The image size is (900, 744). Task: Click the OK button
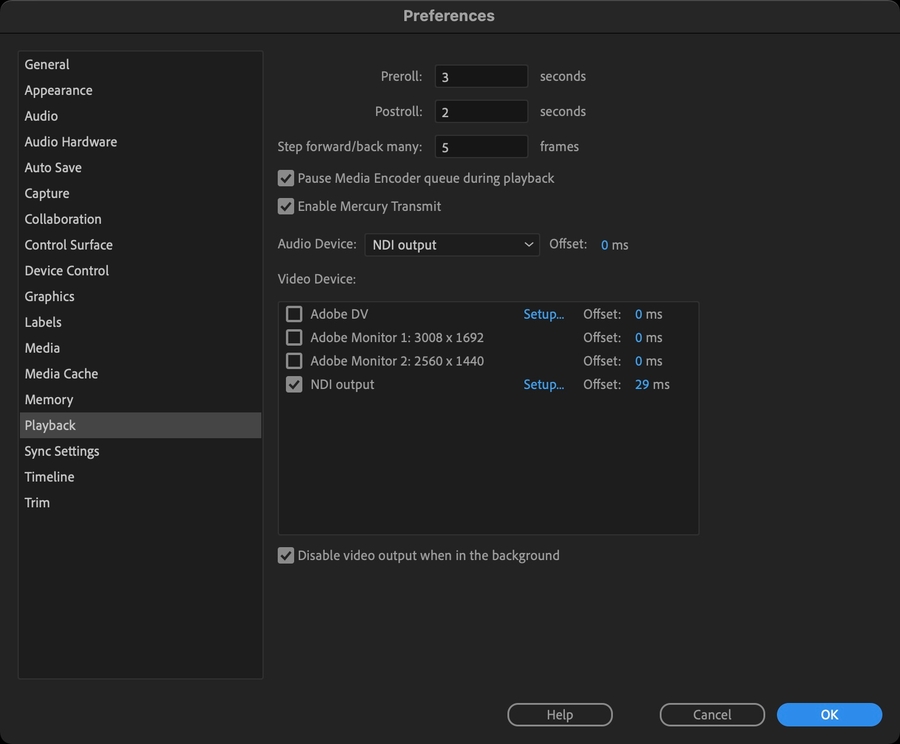[x=829, y=715]
